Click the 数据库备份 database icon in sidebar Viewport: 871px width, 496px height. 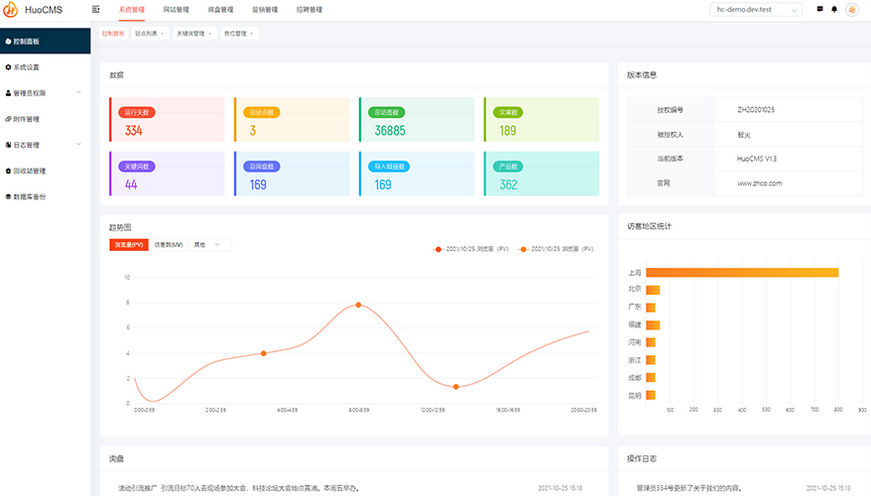click(x=8, y=197)
